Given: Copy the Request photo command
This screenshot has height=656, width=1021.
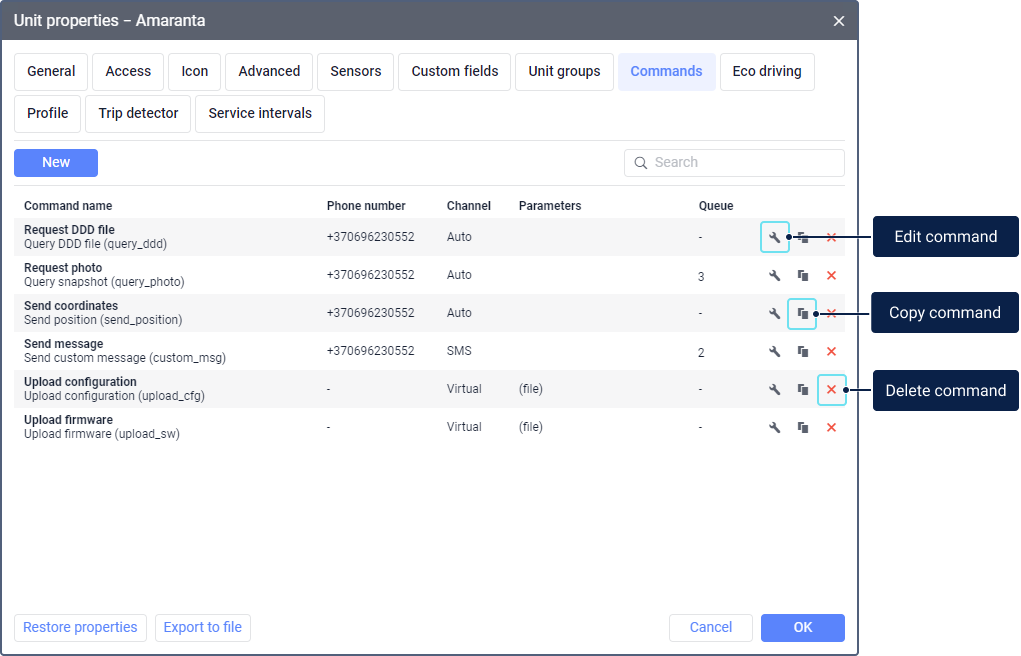Looking at the screenshot, I should [802, 275].
